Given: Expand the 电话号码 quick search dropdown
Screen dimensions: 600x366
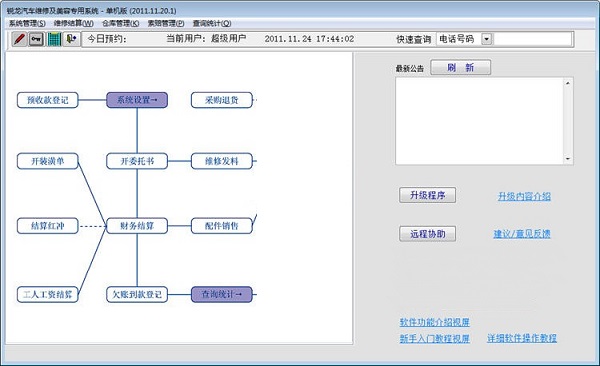Looking at the screenshot, I should point(486,39).
